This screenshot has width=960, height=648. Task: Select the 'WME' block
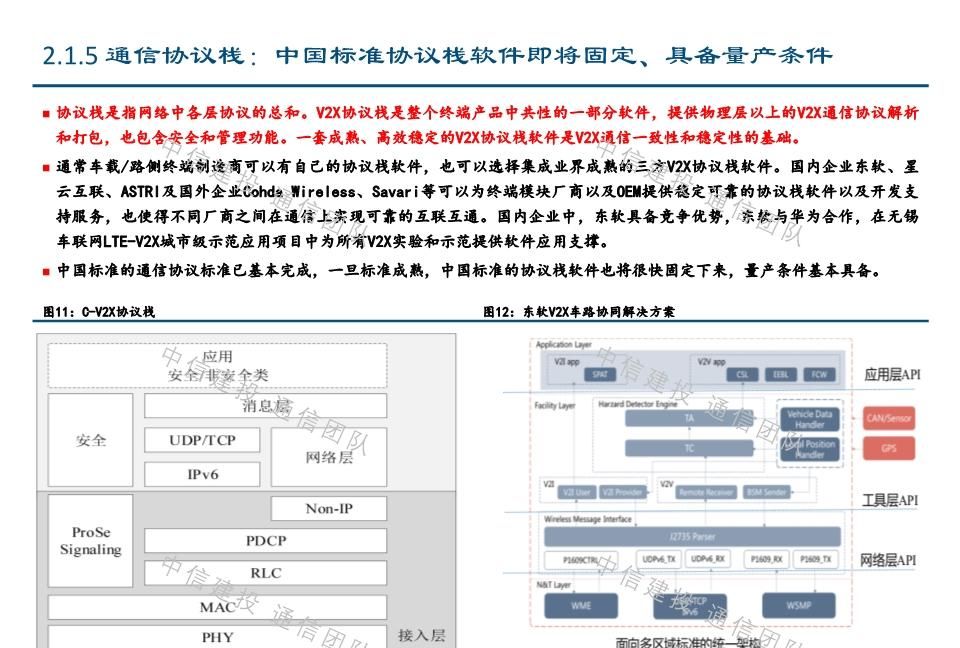[581, 605]
